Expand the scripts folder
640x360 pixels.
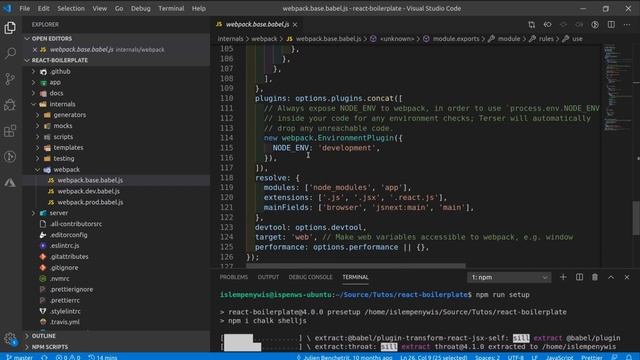116,137
